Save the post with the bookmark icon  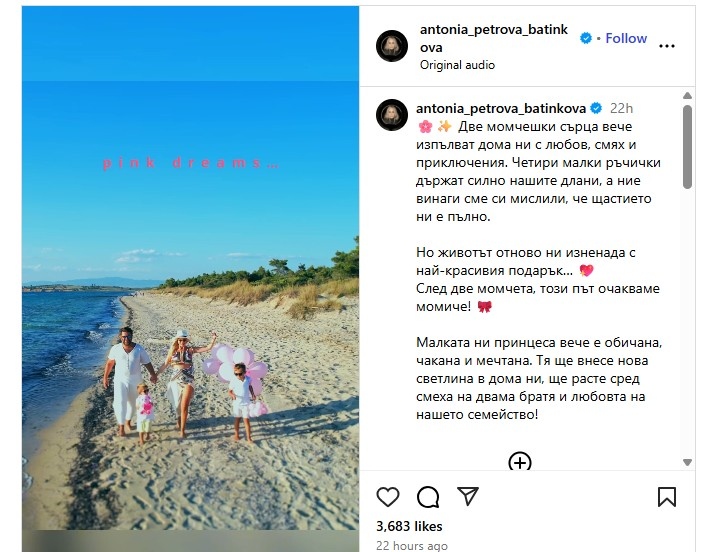point(667,497)
